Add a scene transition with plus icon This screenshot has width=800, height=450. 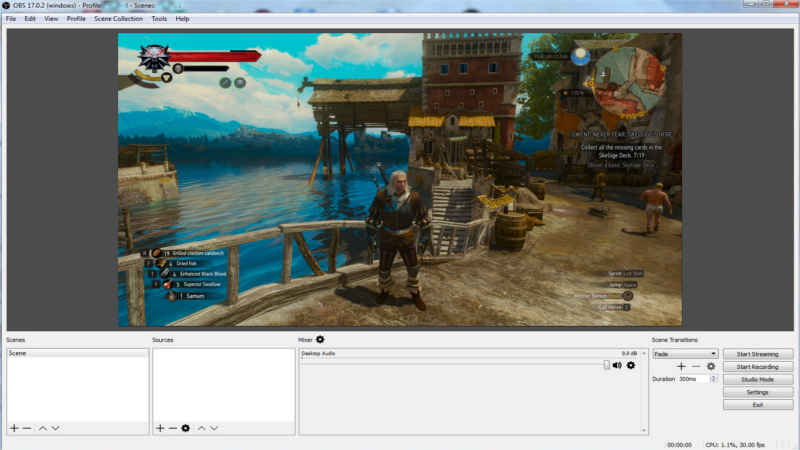pos(681,366)
